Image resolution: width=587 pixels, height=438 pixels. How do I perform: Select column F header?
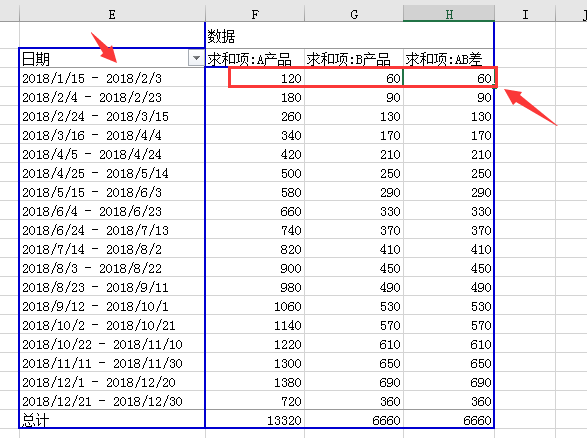255,14
